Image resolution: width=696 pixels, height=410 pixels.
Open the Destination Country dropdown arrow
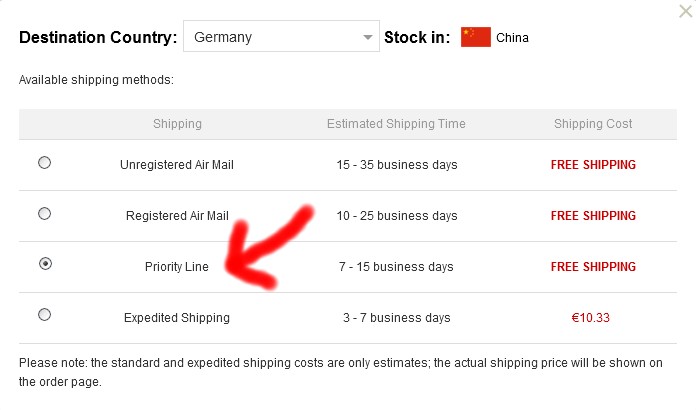(x=368, y=37)
